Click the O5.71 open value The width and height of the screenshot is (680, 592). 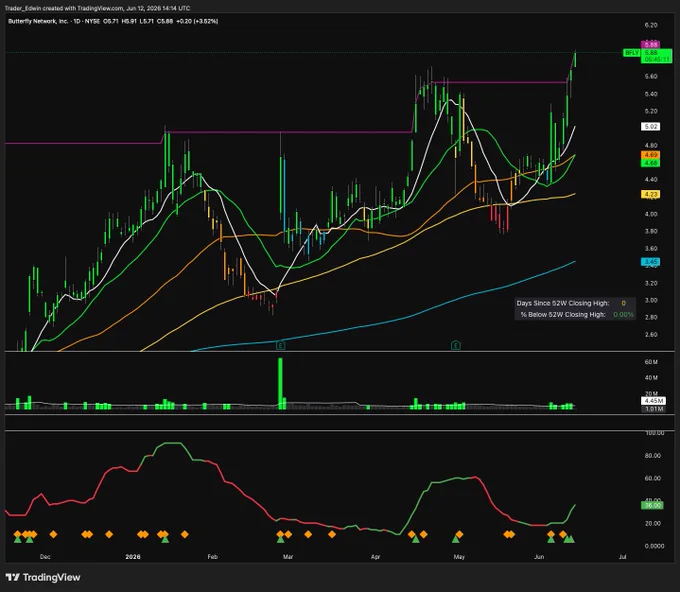(111, 21)
